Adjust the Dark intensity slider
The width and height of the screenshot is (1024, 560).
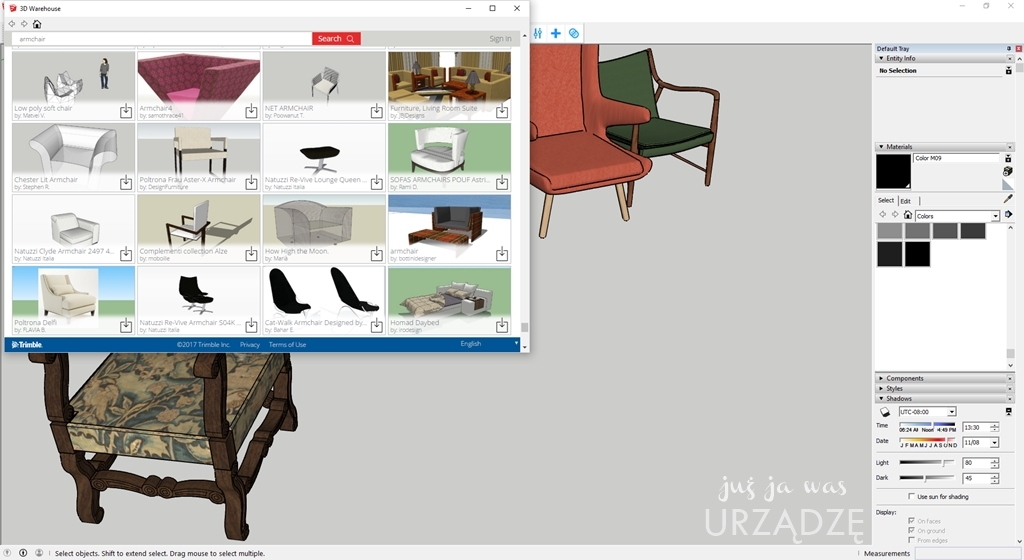[x=927, y=478]
